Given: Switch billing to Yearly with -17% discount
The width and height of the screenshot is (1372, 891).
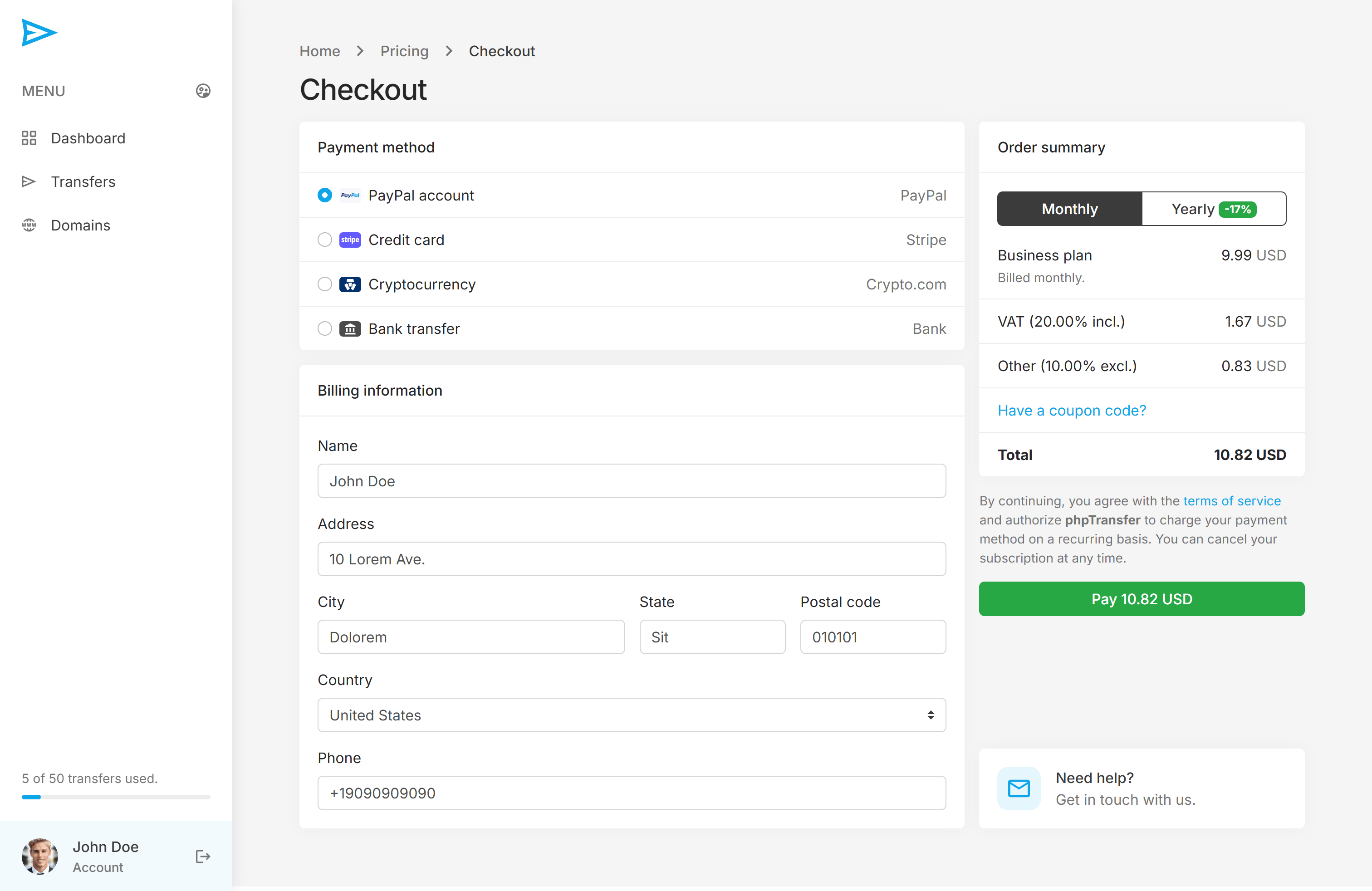Looking at the screenshot, I should pos(1213,209).
